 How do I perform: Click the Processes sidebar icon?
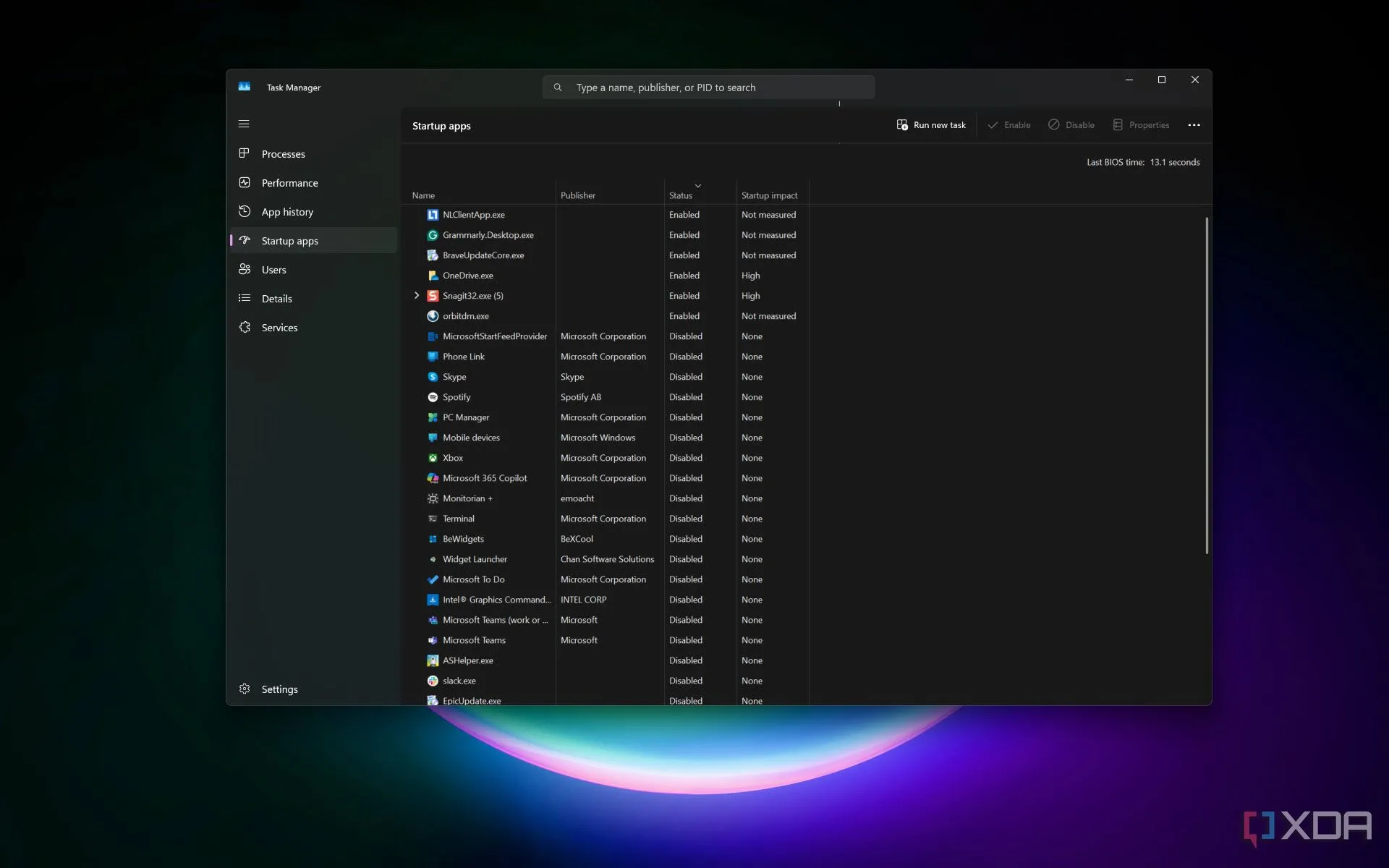tap(245, 153)
